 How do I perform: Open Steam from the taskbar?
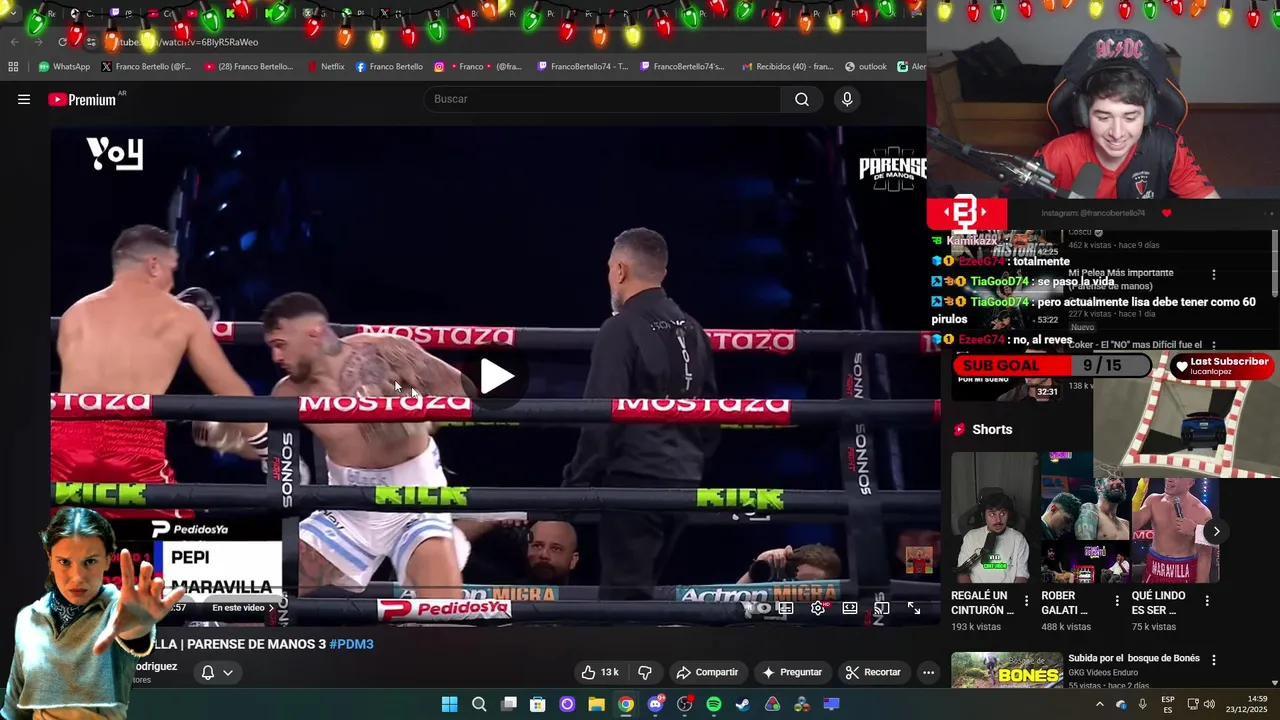(743, 704)
